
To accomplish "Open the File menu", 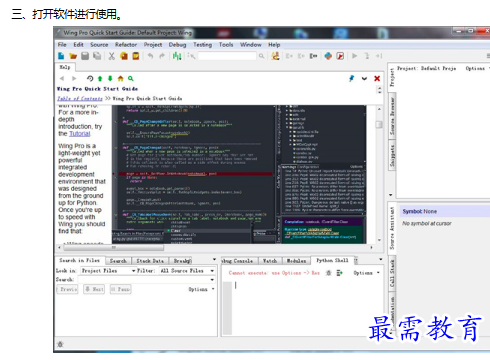I will tap(62, 44).
